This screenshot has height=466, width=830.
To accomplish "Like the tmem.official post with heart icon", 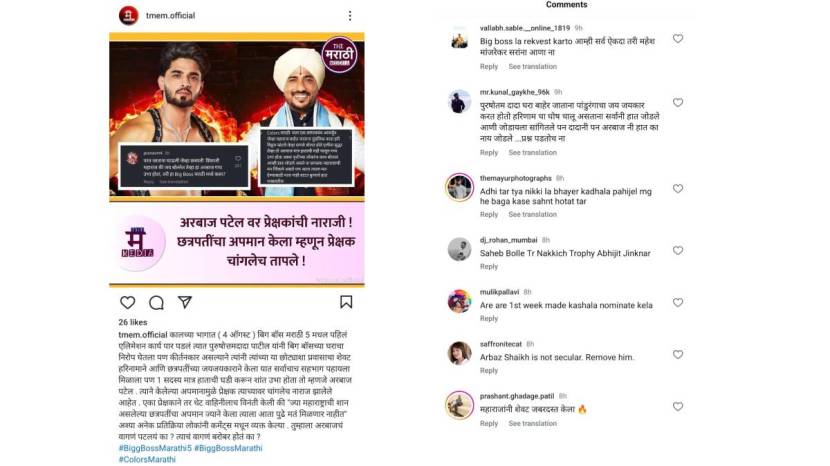I will [x=128, y=302].
